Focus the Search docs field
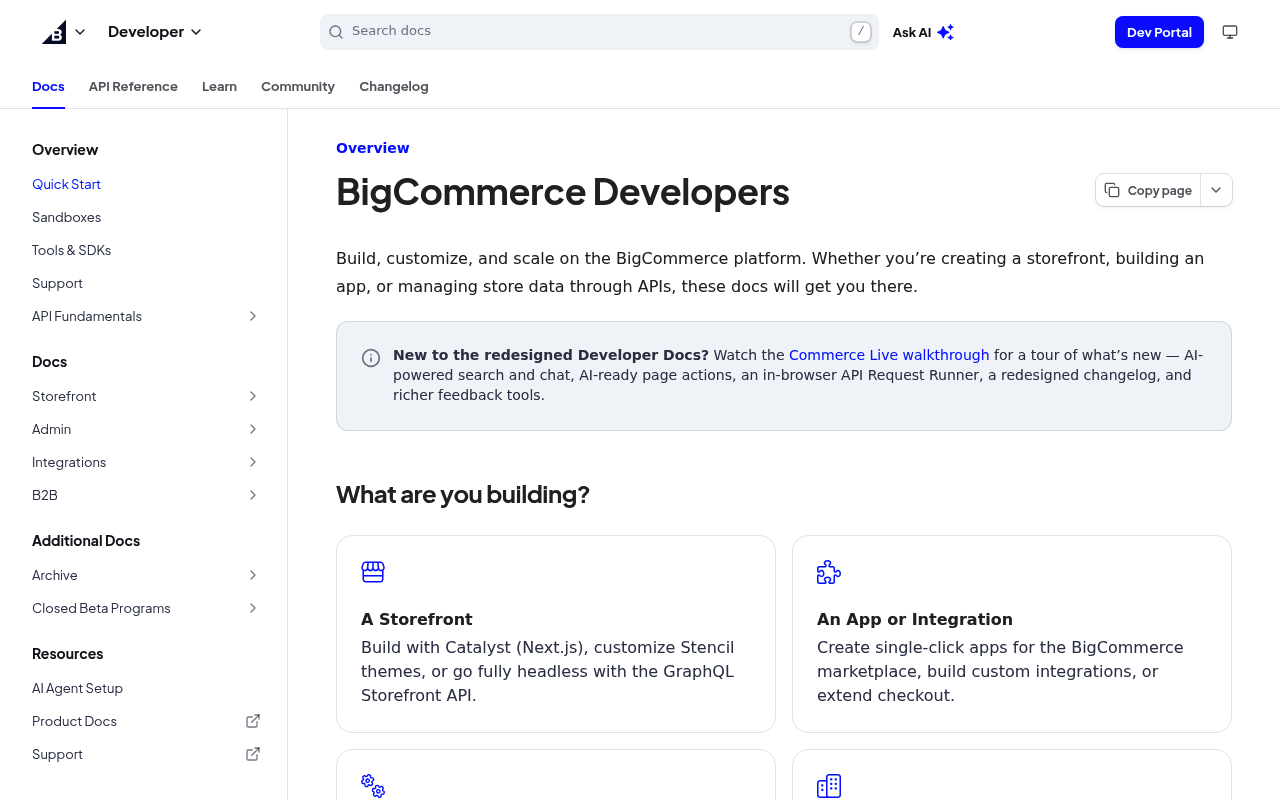The height and width of the screenshot is (800, 1280). [599, 32]
